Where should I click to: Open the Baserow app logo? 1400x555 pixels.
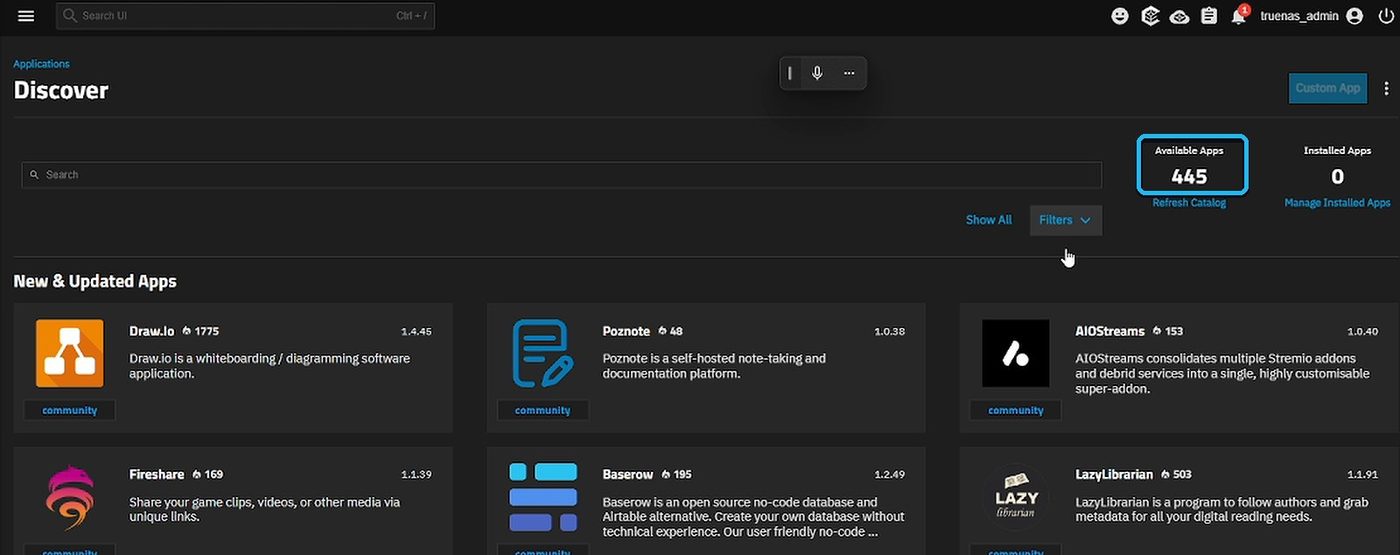pos(543,497)
